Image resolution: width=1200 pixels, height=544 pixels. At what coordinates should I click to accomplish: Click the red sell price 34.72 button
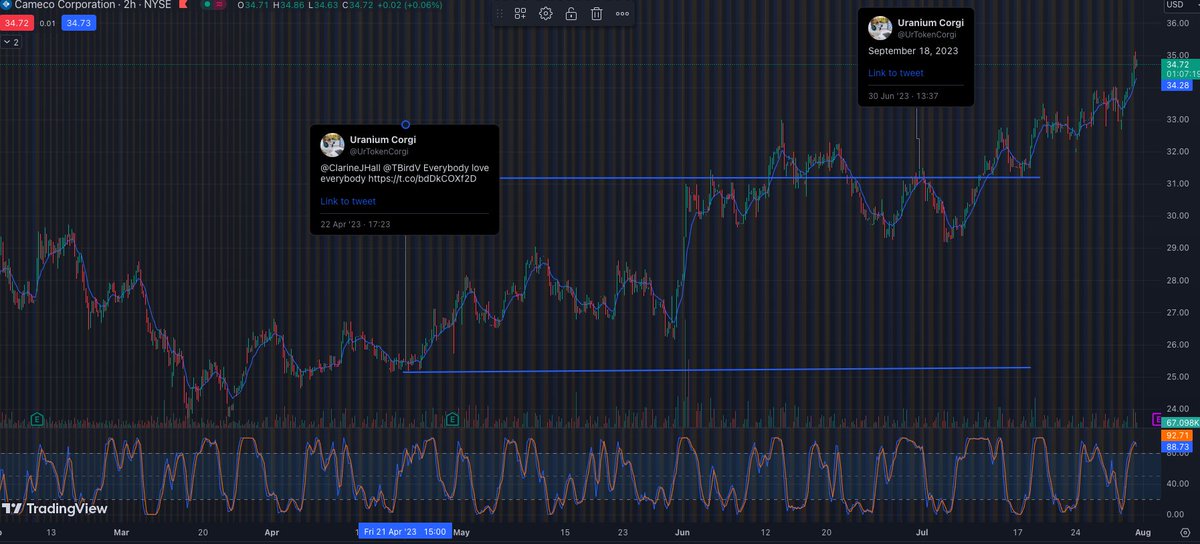(18, 22)
